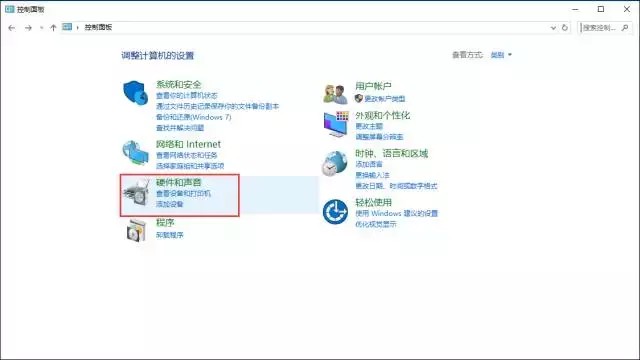Open the 系统和安全 category heading
Screen dimensions: 640x360
coord(179,84)
